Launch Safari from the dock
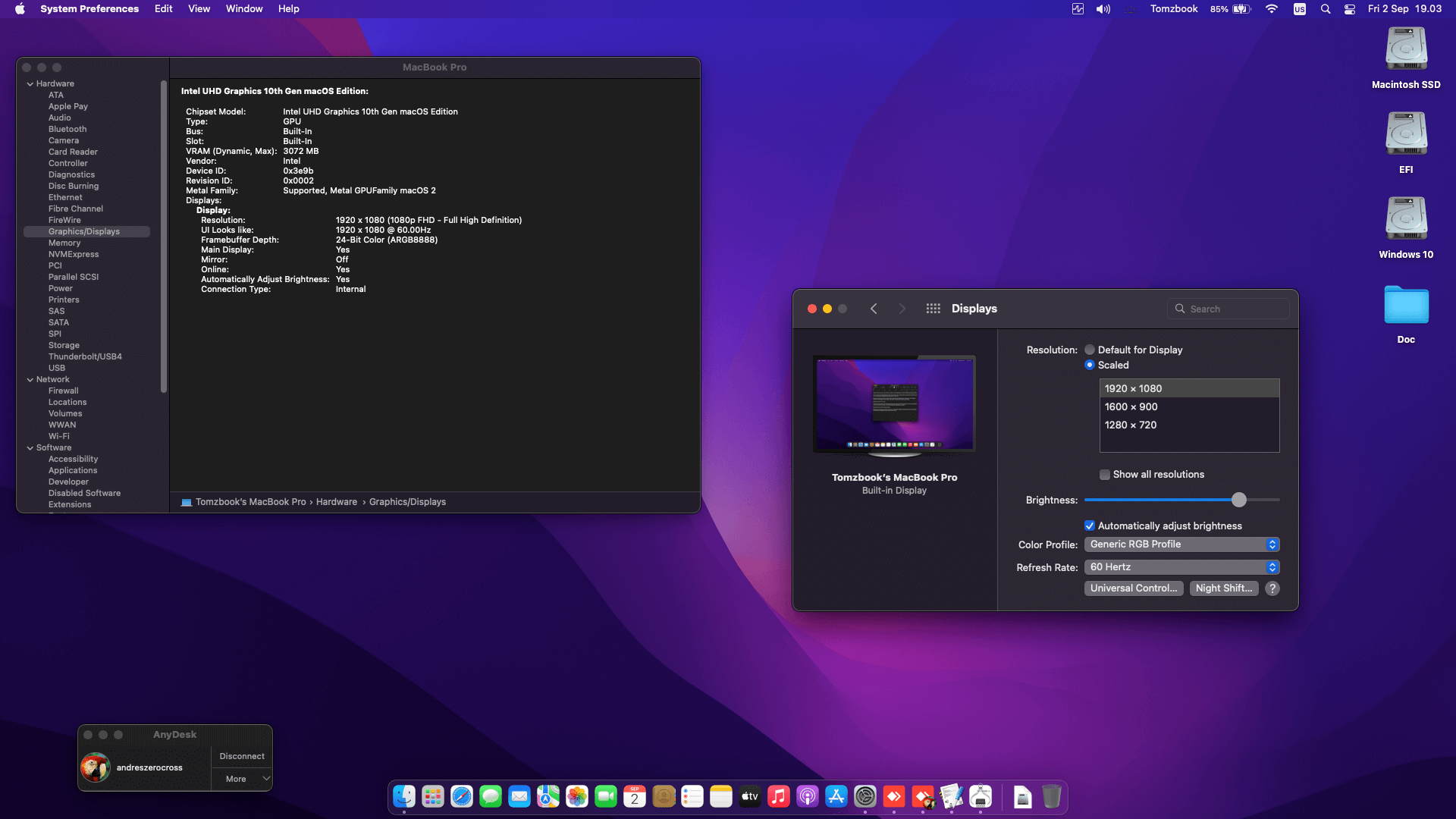 pyautogui.click(x=462, y=796)
